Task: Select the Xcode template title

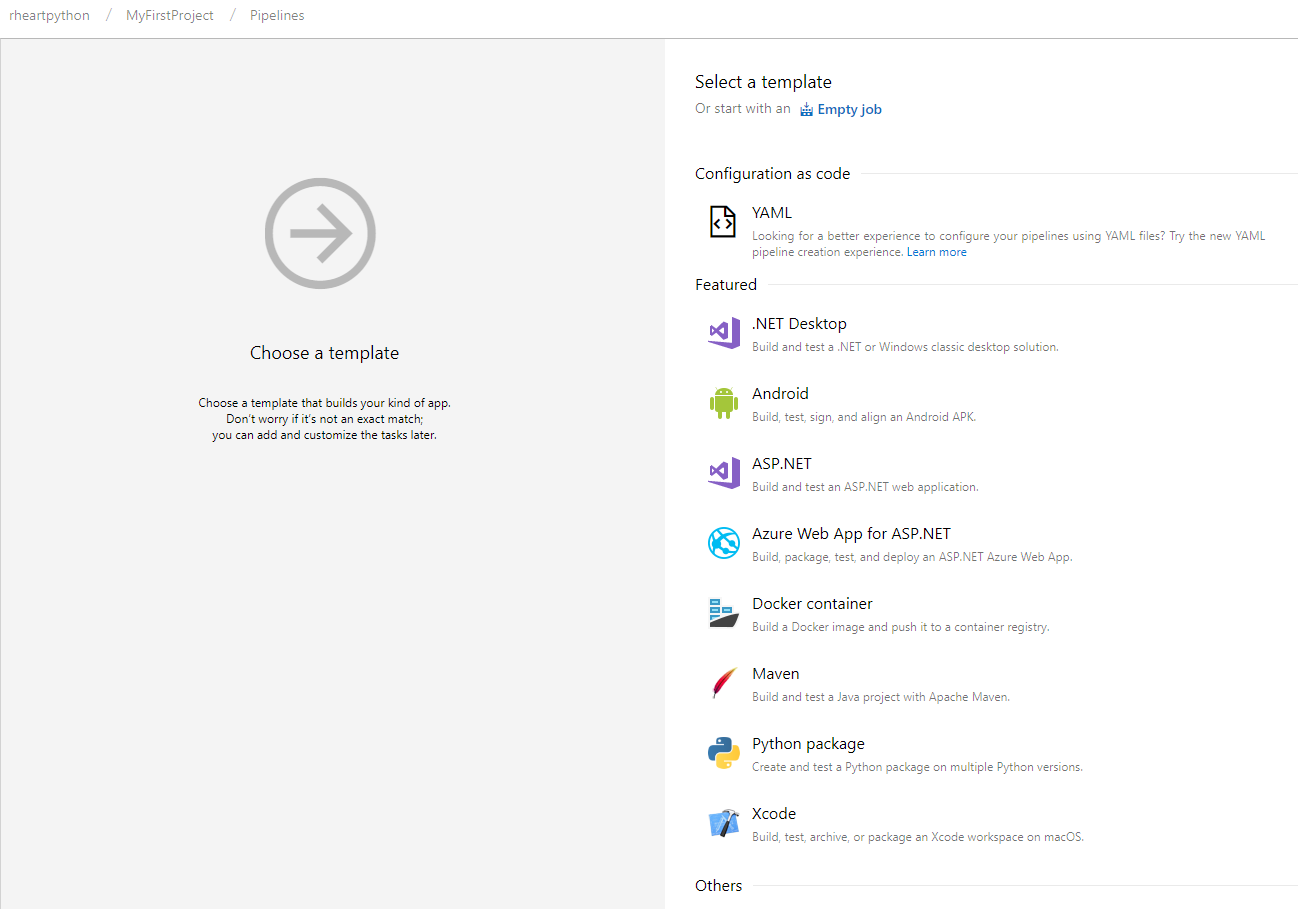Action: tap(774, 814)
